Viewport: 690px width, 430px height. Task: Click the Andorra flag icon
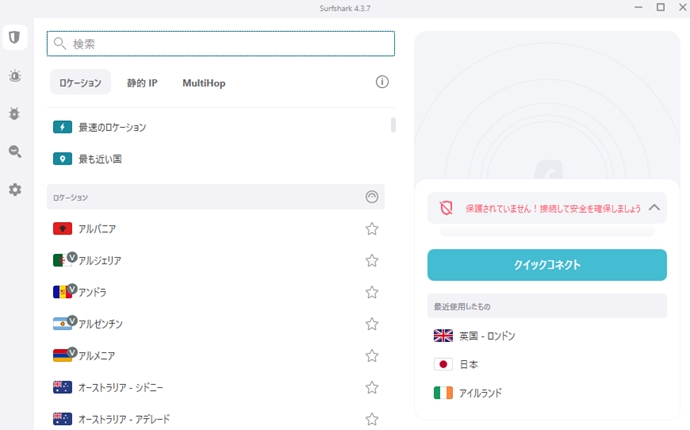coord(61,292)
